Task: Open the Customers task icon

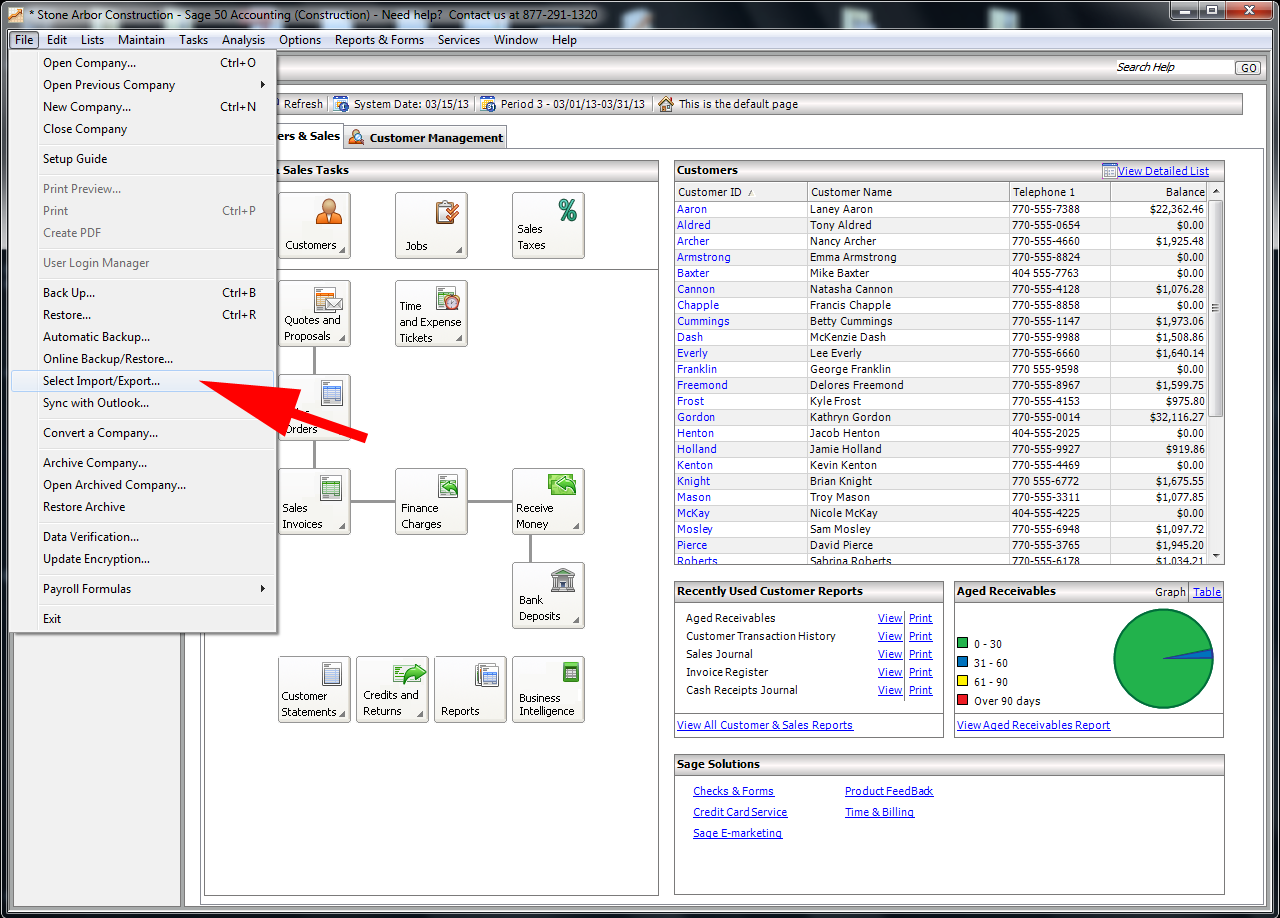Action: 314,224
